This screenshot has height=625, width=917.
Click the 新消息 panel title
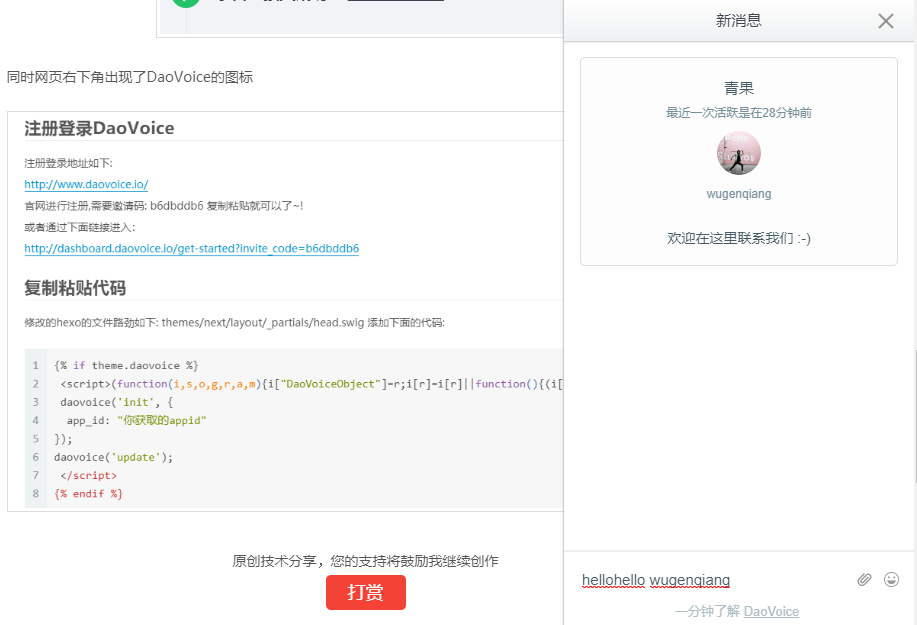738,21
